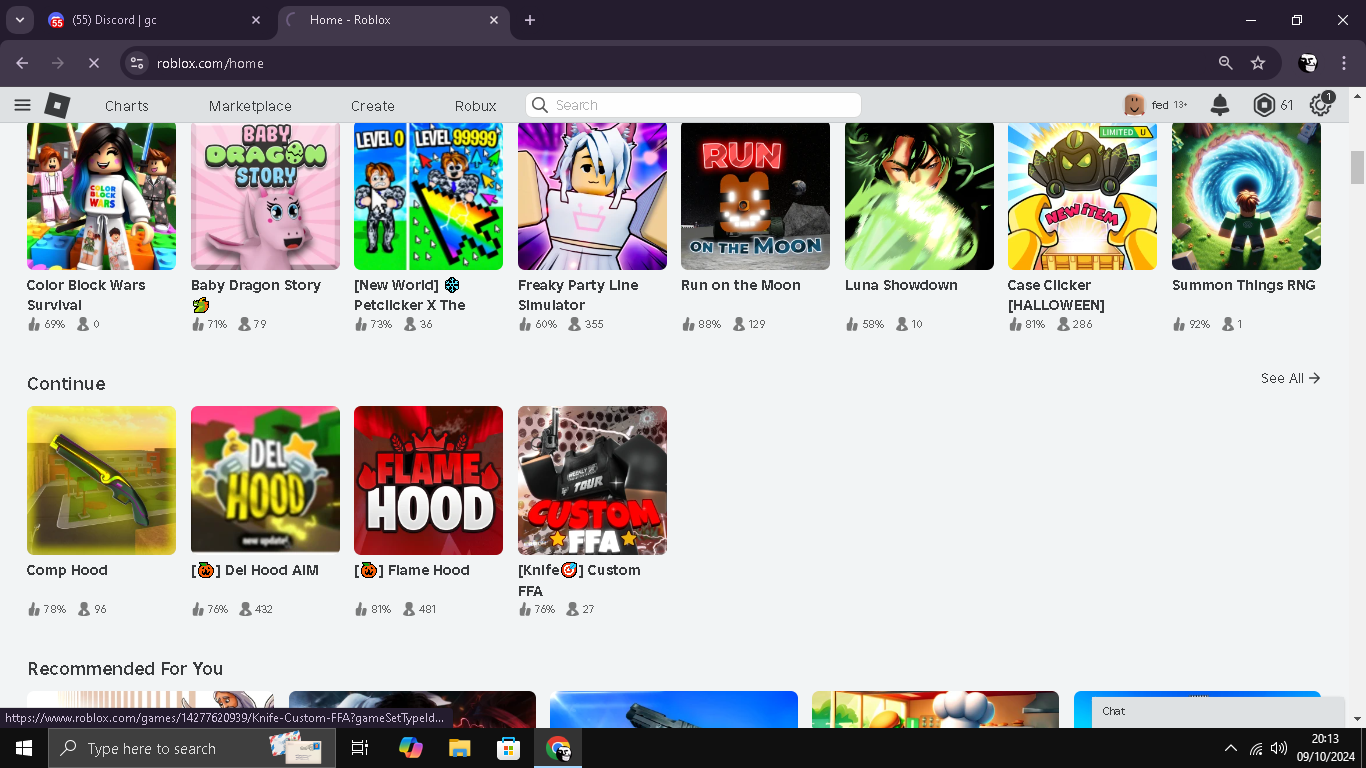Open the Comp Hood game thumbnail
This screenshot has width=1366, height=768.
point(101,480)
